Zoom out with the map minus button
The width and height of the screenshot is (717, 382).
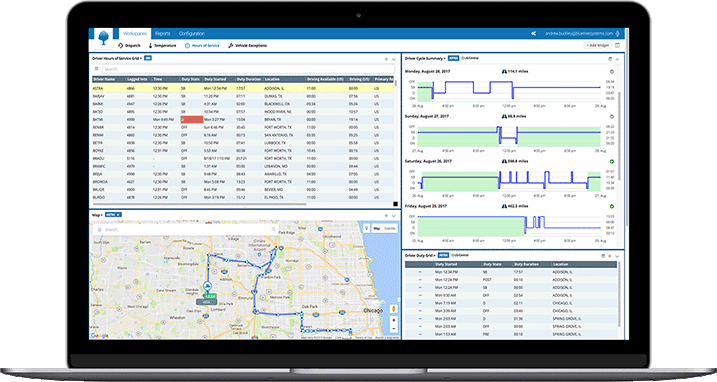(x=394, y=328)
